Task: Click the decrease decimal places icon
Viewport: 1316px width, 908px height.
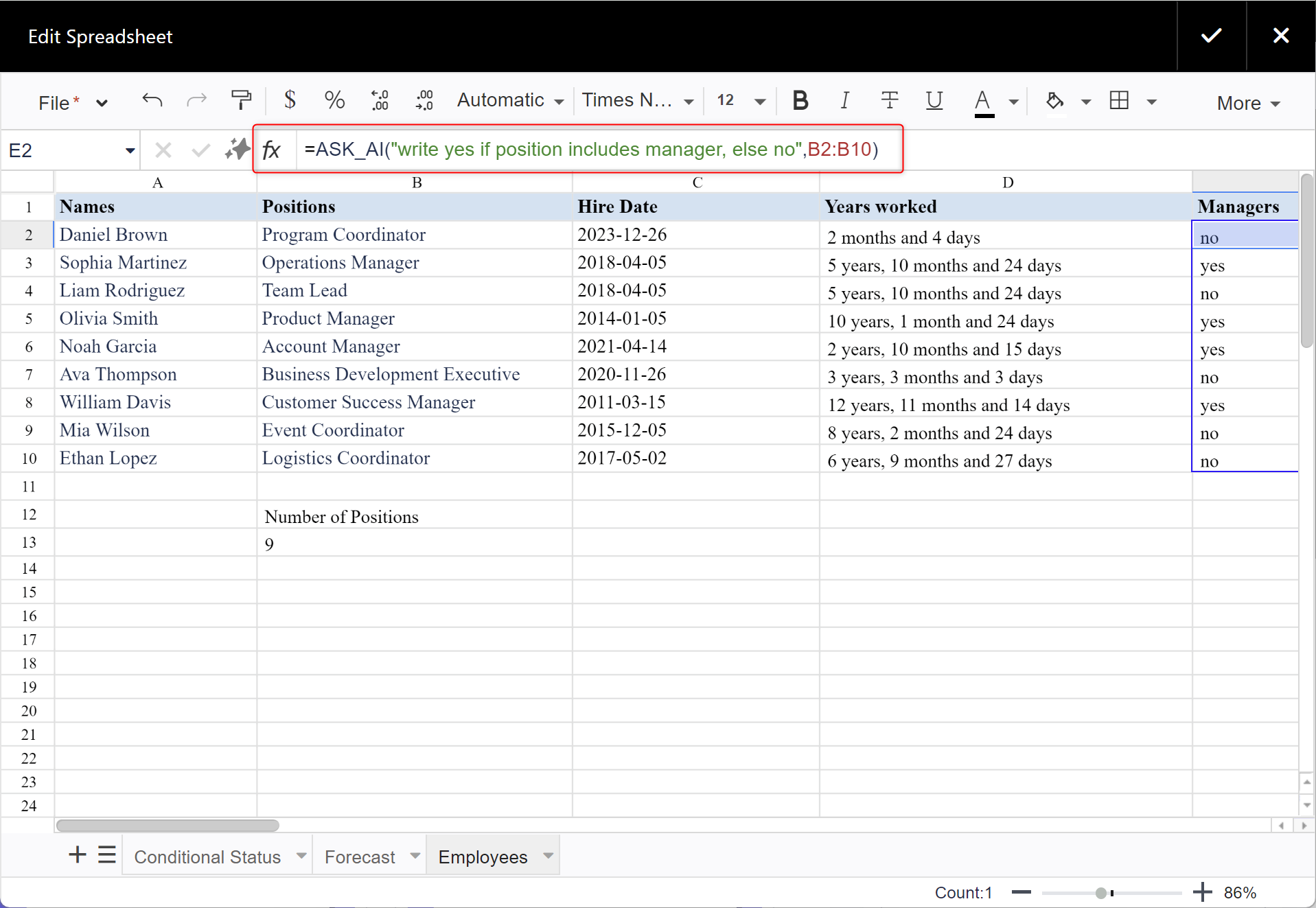Action: pyautogui.click(x=380, y=101)
